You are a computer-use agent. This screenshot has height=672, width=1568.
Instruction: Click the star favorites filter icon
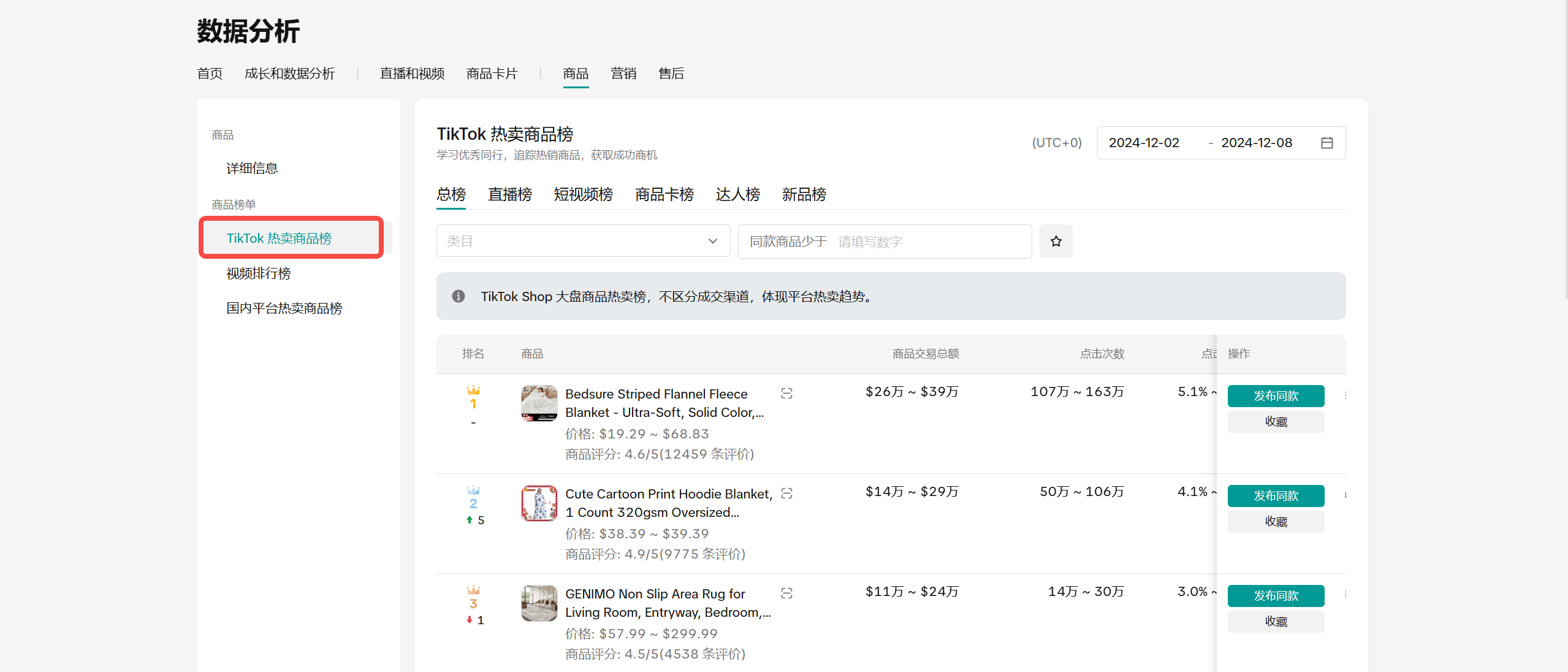pyautogui.click(x=1056, y=242)
